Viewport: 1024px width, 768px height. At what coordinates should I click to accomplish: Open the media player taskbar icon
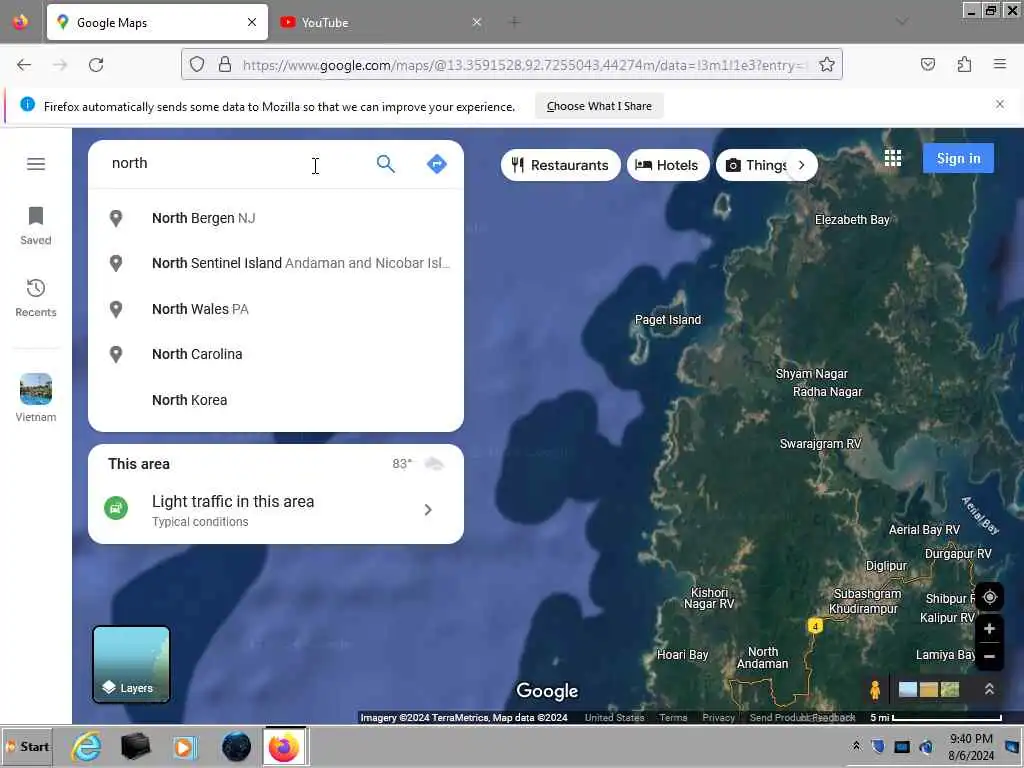pos(185,746)
